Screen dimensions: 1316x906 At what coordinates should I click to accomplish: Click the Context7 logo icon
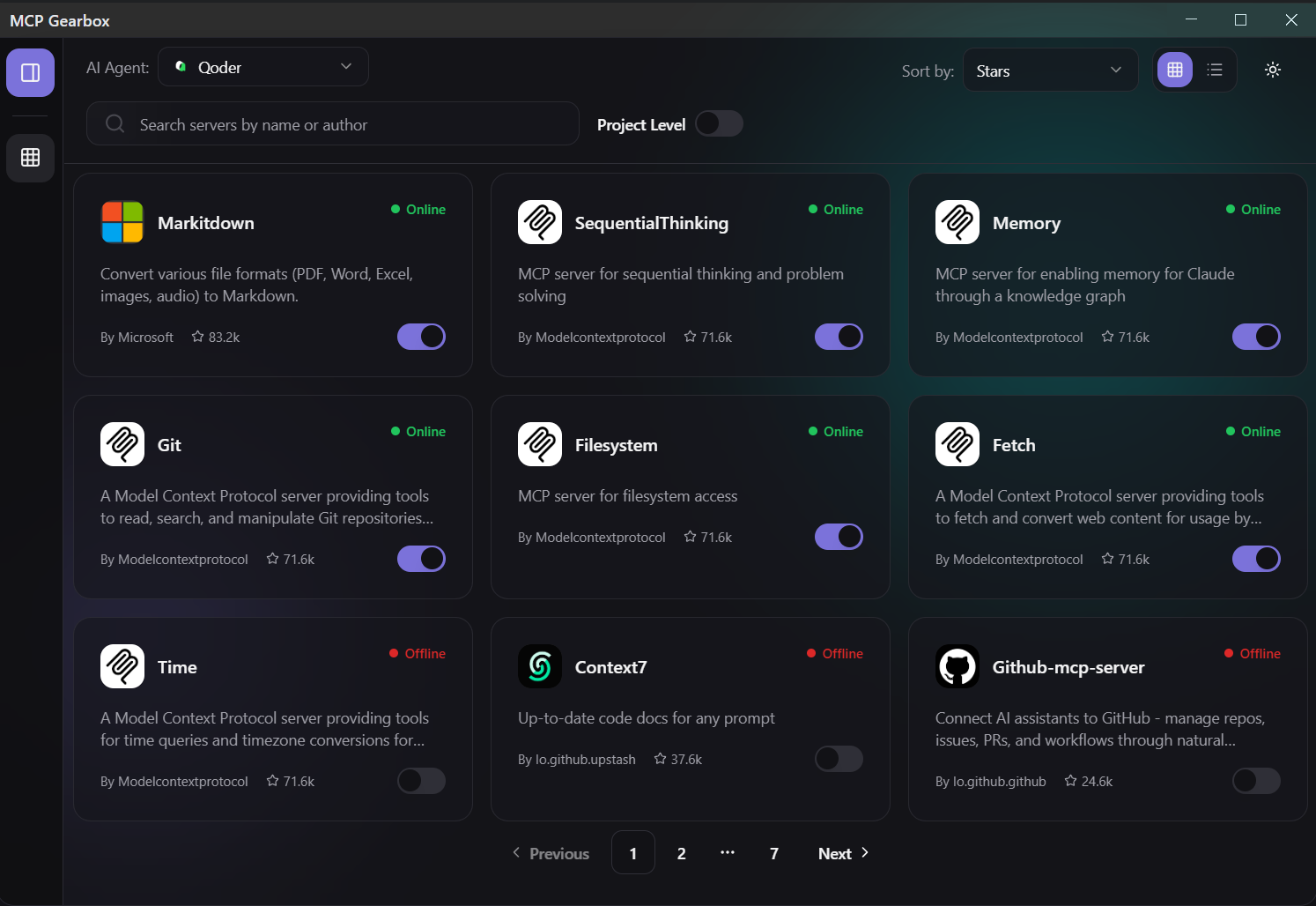click(540, 666)
